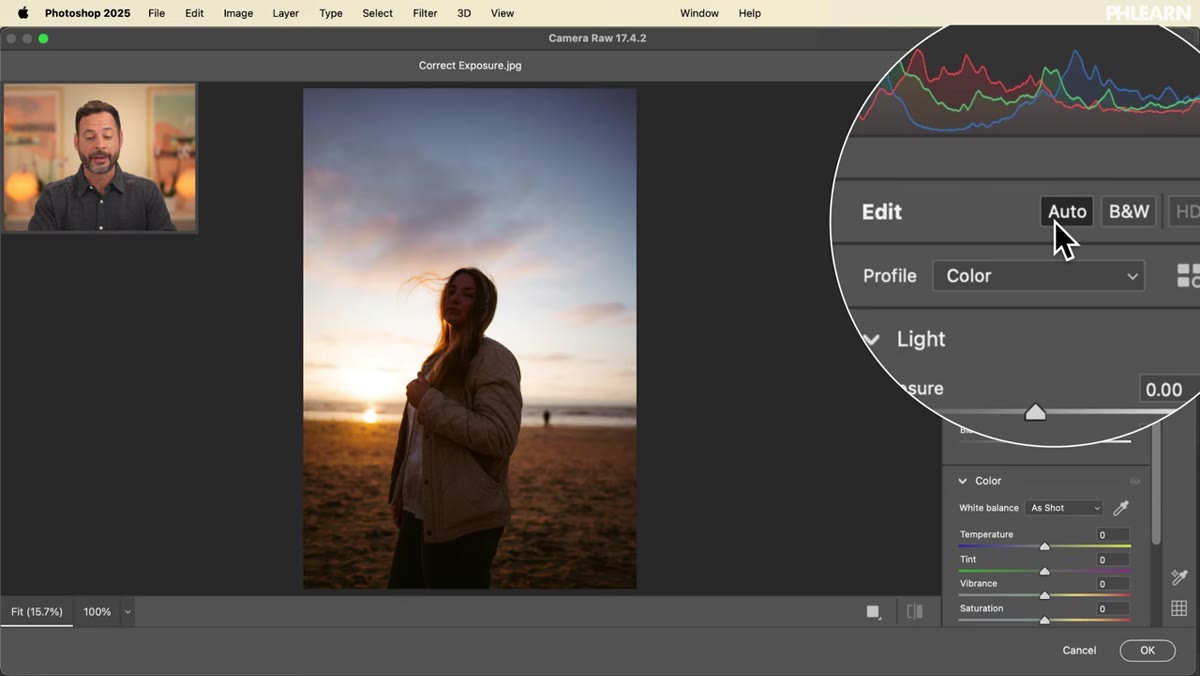
Task: Toggle the grid overlay icon
Action: (x=1179, y=608)
